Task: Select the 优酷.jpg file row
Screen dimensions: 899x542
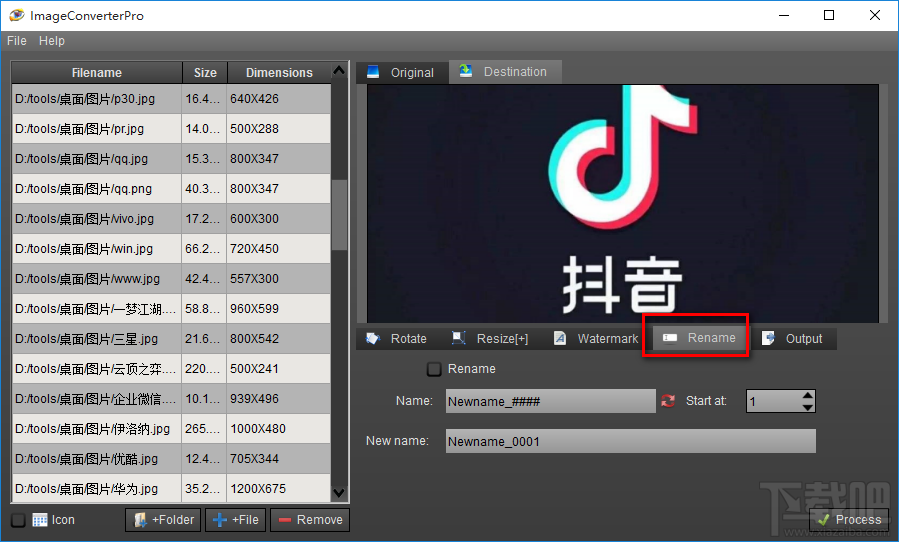Action: (x=171, y=459)
